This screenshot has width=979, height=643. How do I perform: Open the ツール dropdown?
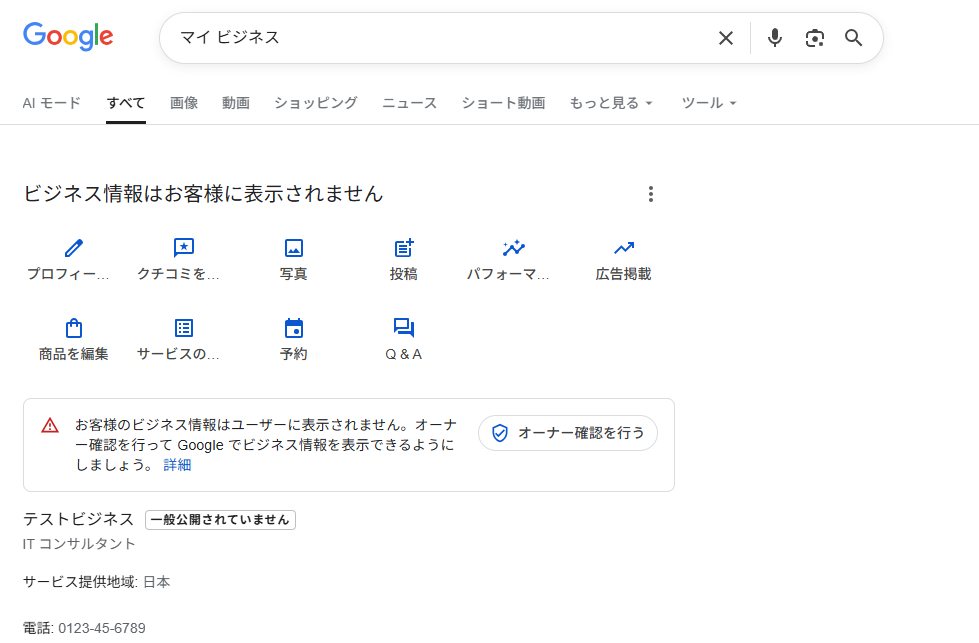click(708, 102)
